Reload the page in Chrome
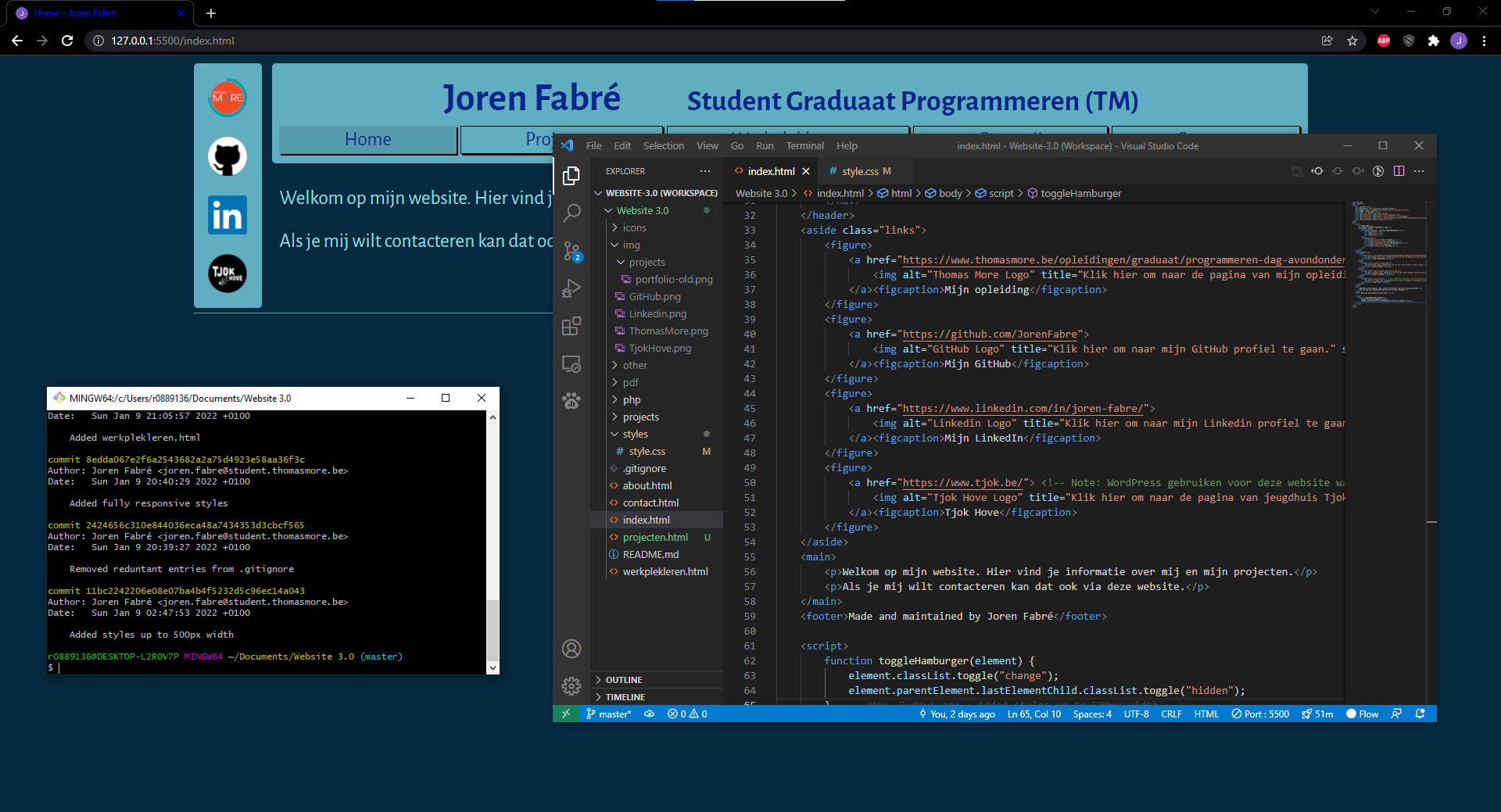Screen dimensions: 1501x812 (x=67, y=41)
